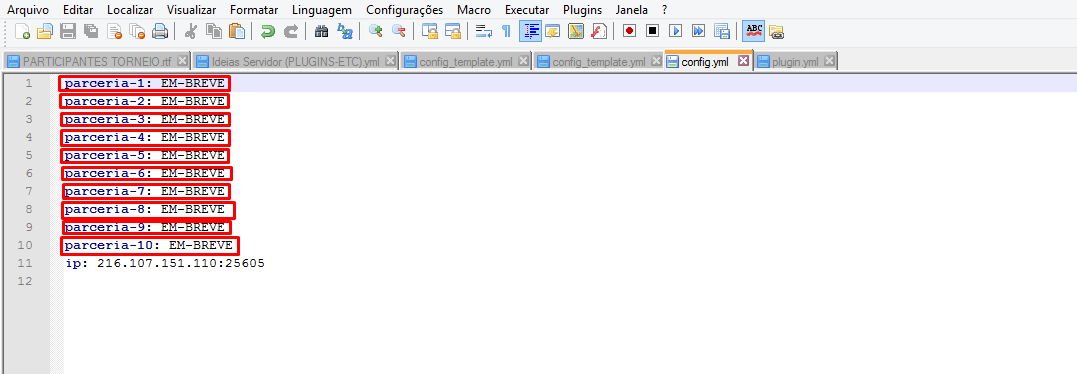This screenshot has height=374, width=1077.
Task: Click the Copy icon in the toolbar
Action: coord(214,31)
